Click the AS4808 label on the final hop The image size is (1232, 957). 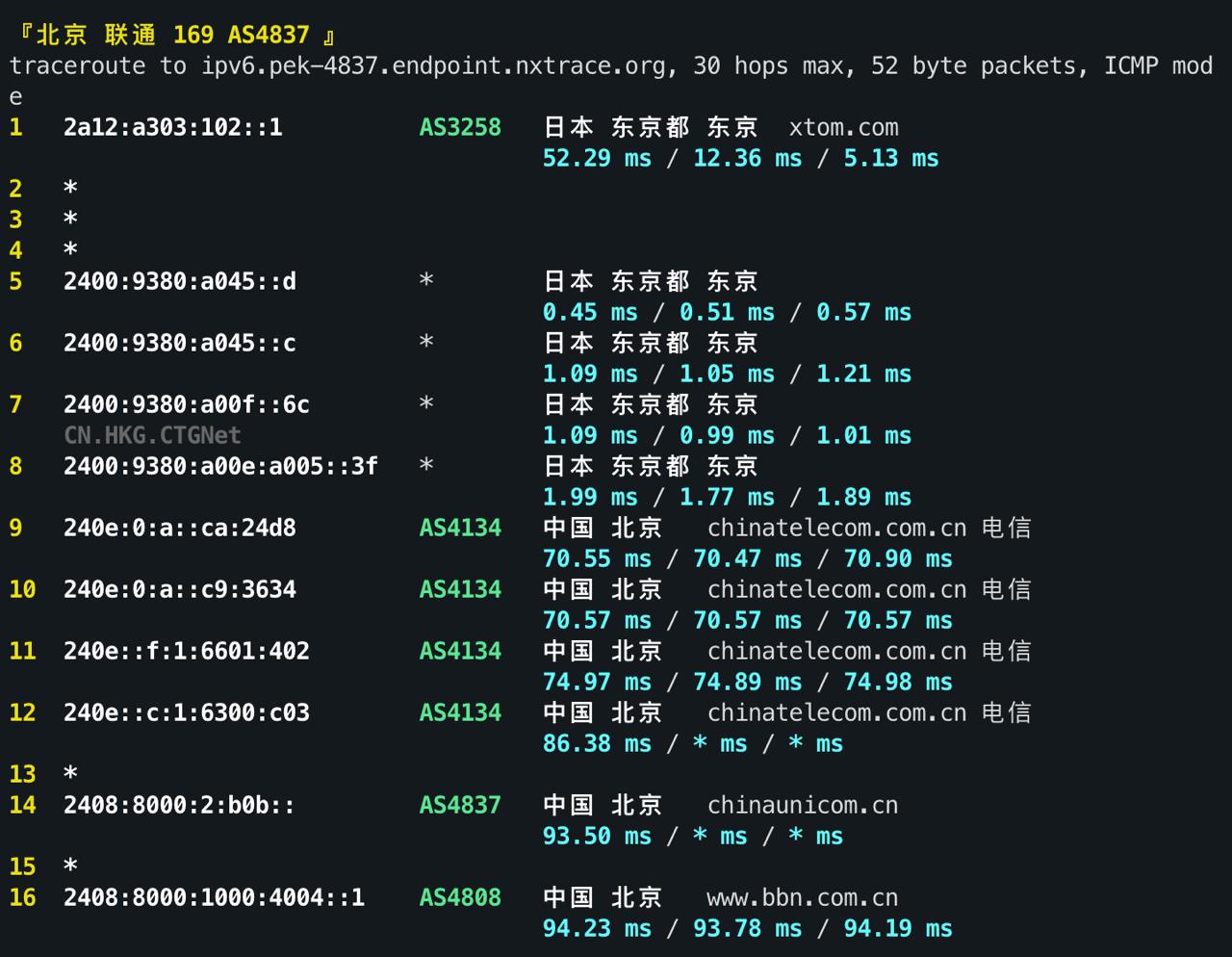pyautogui.click(x=459, y=897)
